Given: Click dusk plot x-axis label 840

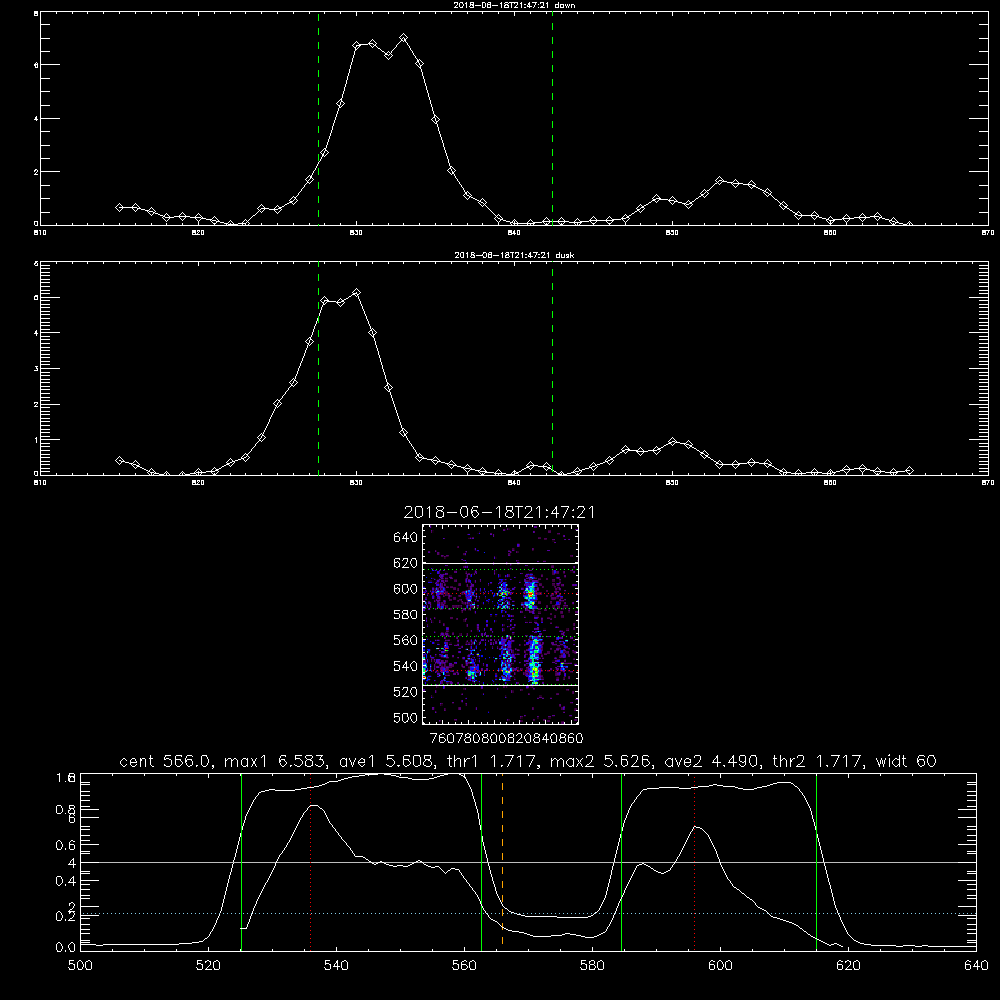Looking at the screenshot, I should [514, 483].
